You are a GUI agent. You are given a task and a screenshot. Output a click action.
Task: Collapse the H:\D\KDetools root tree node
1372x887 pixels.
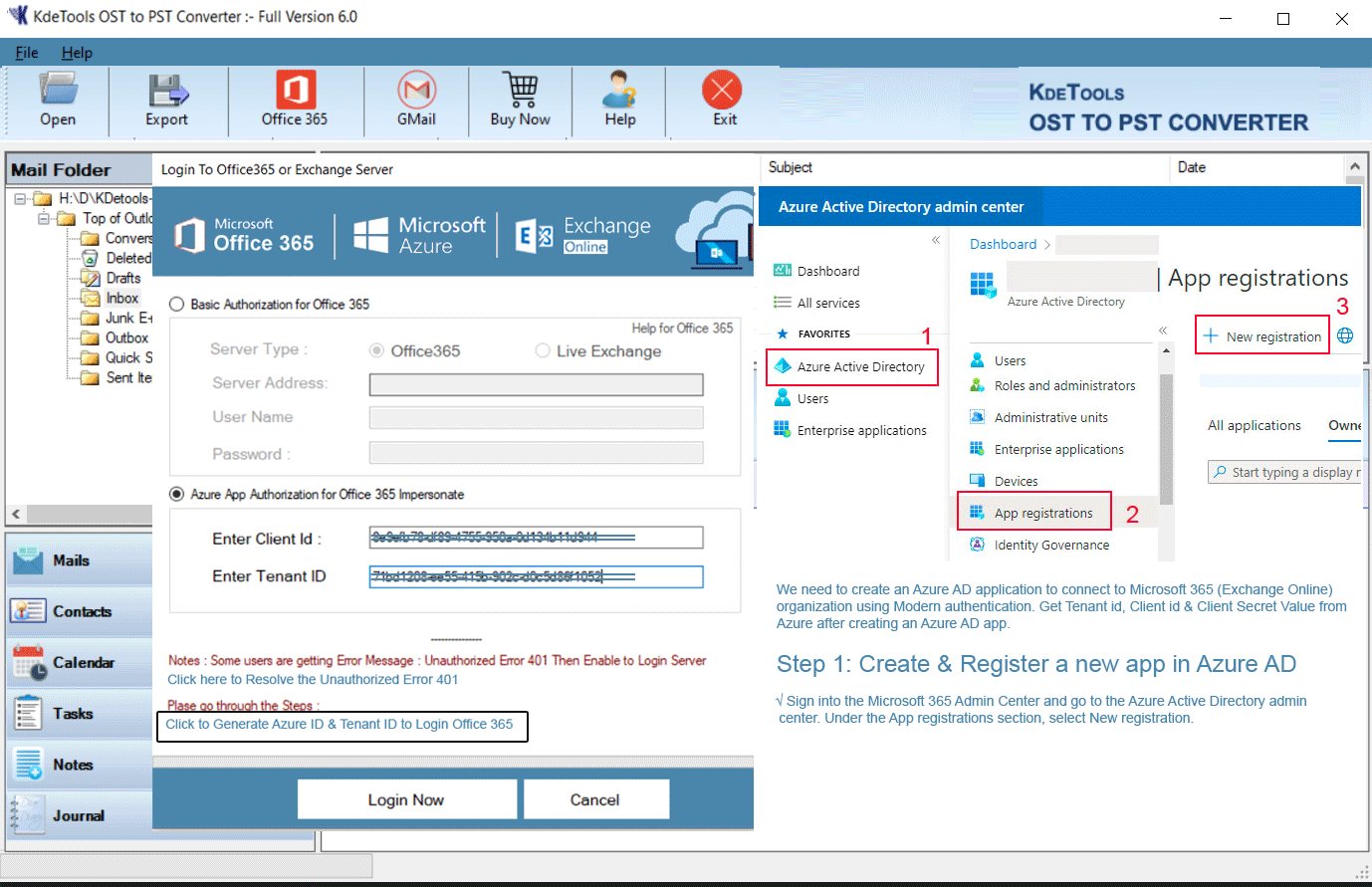20,198
